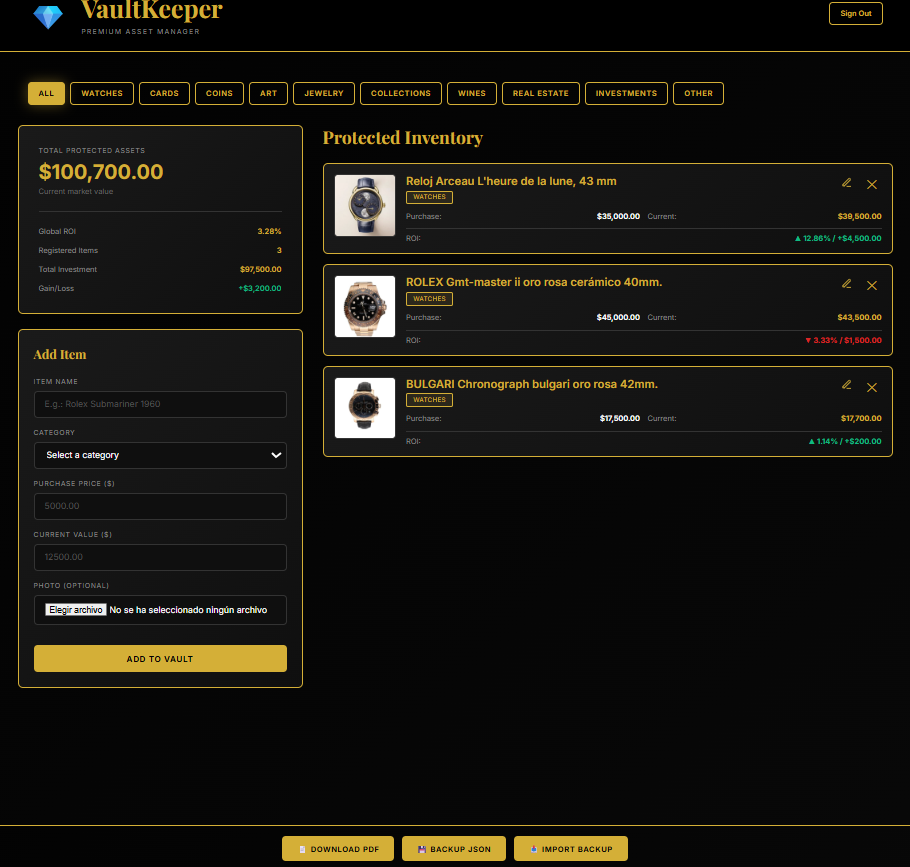Click the Gain/Loss +$3,200.00 value
The height and width of the screenshot is (867, 910).
pos(260,288)
